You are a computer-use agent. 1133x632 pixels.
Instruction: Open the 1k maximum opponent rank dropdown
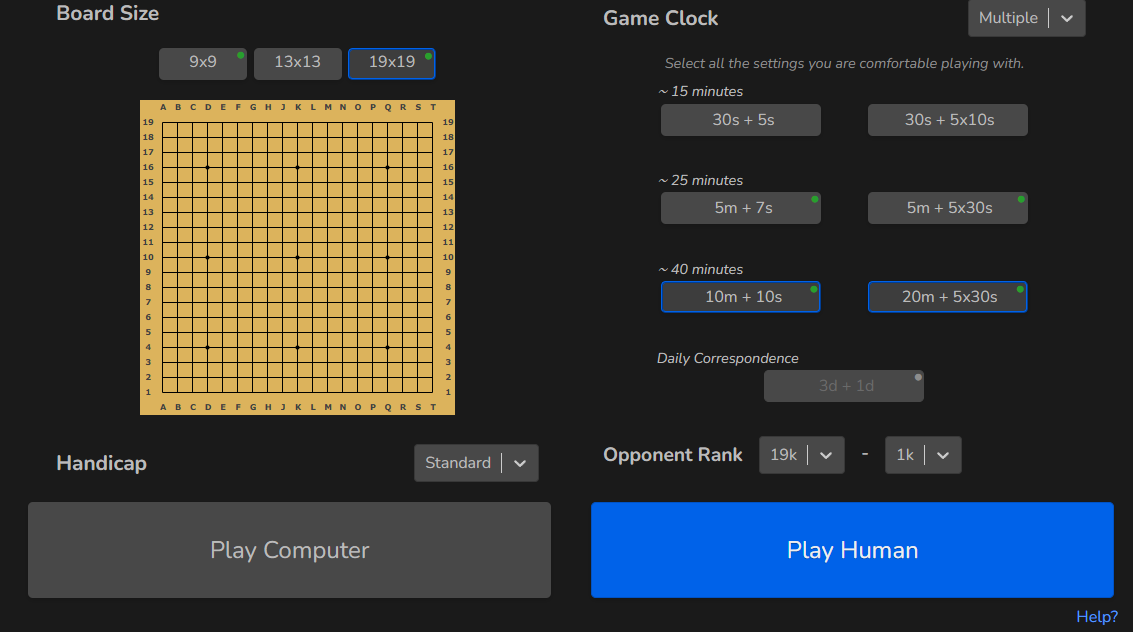922,455
